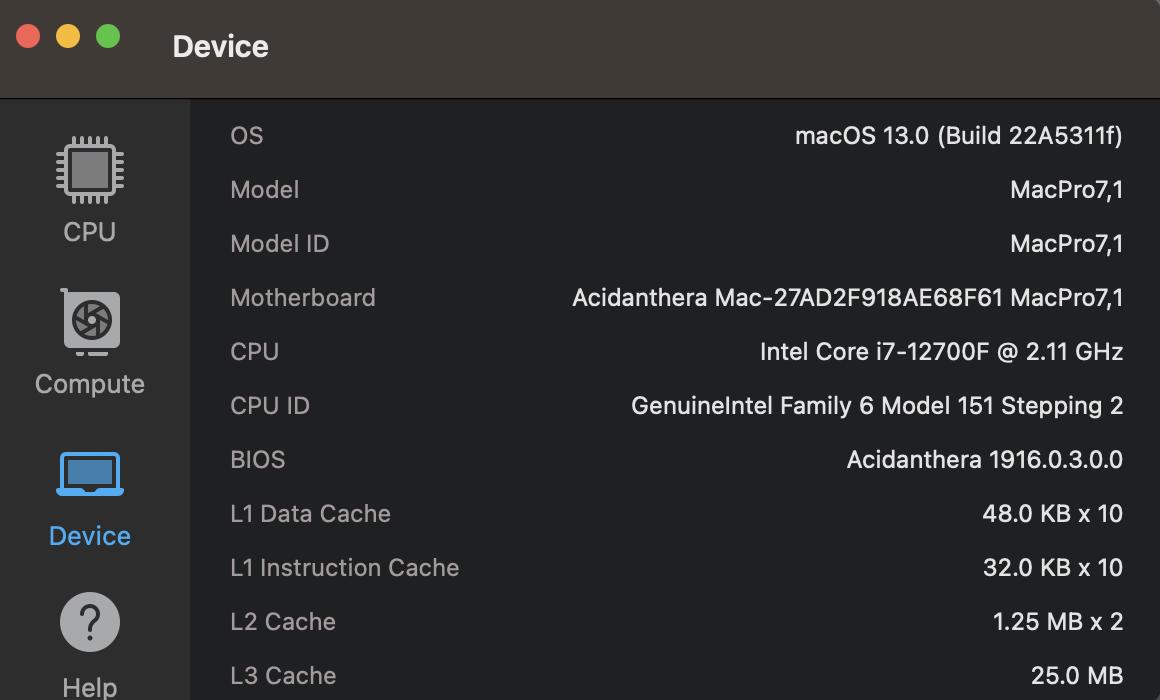
Task: Select the Intel Core i7-12700F CPU entry
Action: click(940, 351)
